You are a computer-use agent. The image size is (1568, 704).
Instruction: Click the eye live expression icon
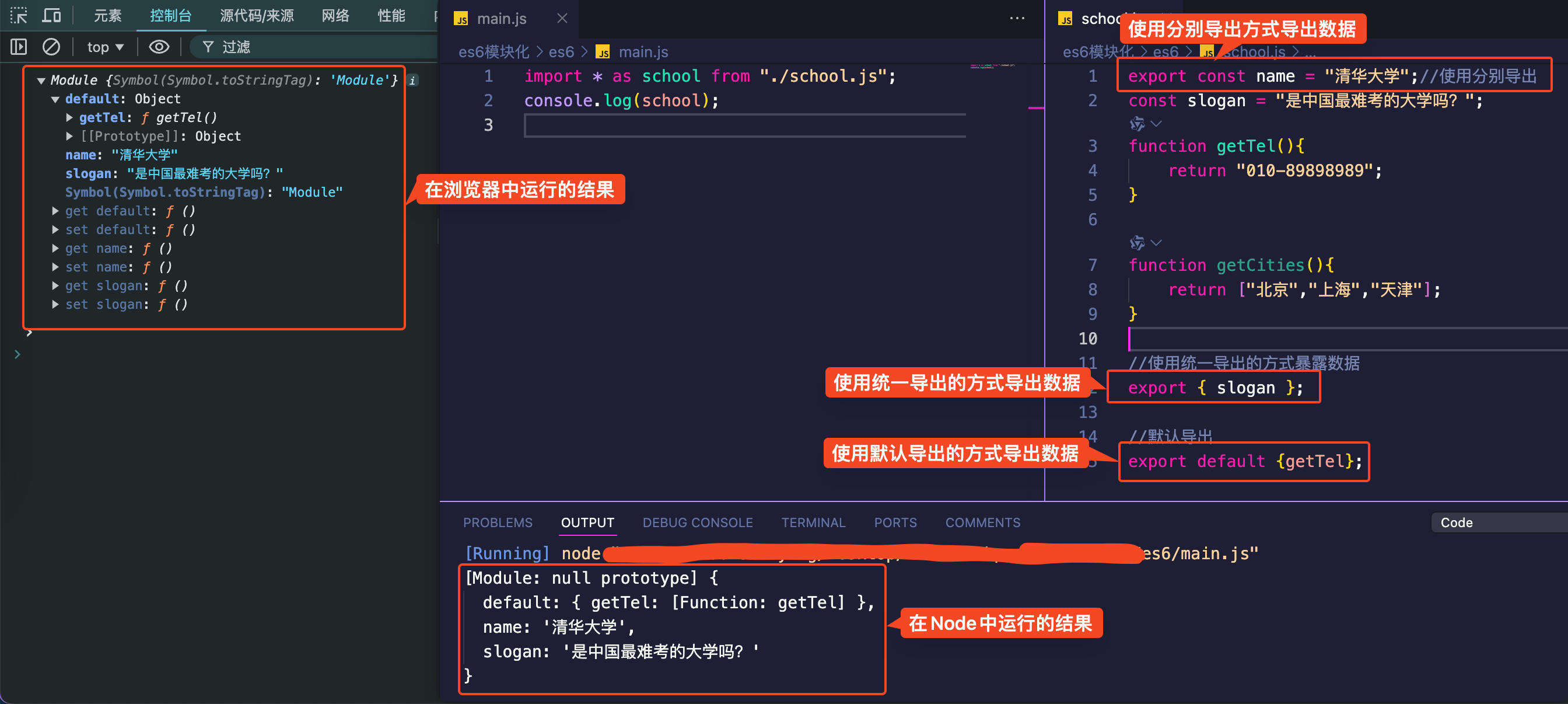click(x=159, y=47)
